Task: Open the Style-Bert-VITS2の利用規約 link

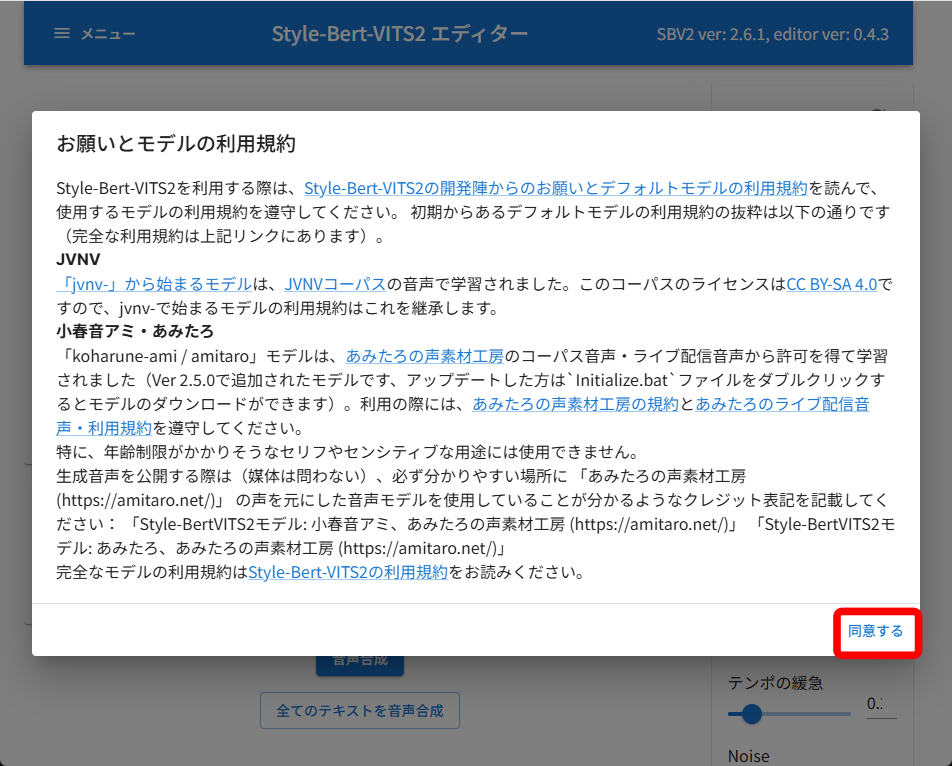Action: click(x=347, y=572)
